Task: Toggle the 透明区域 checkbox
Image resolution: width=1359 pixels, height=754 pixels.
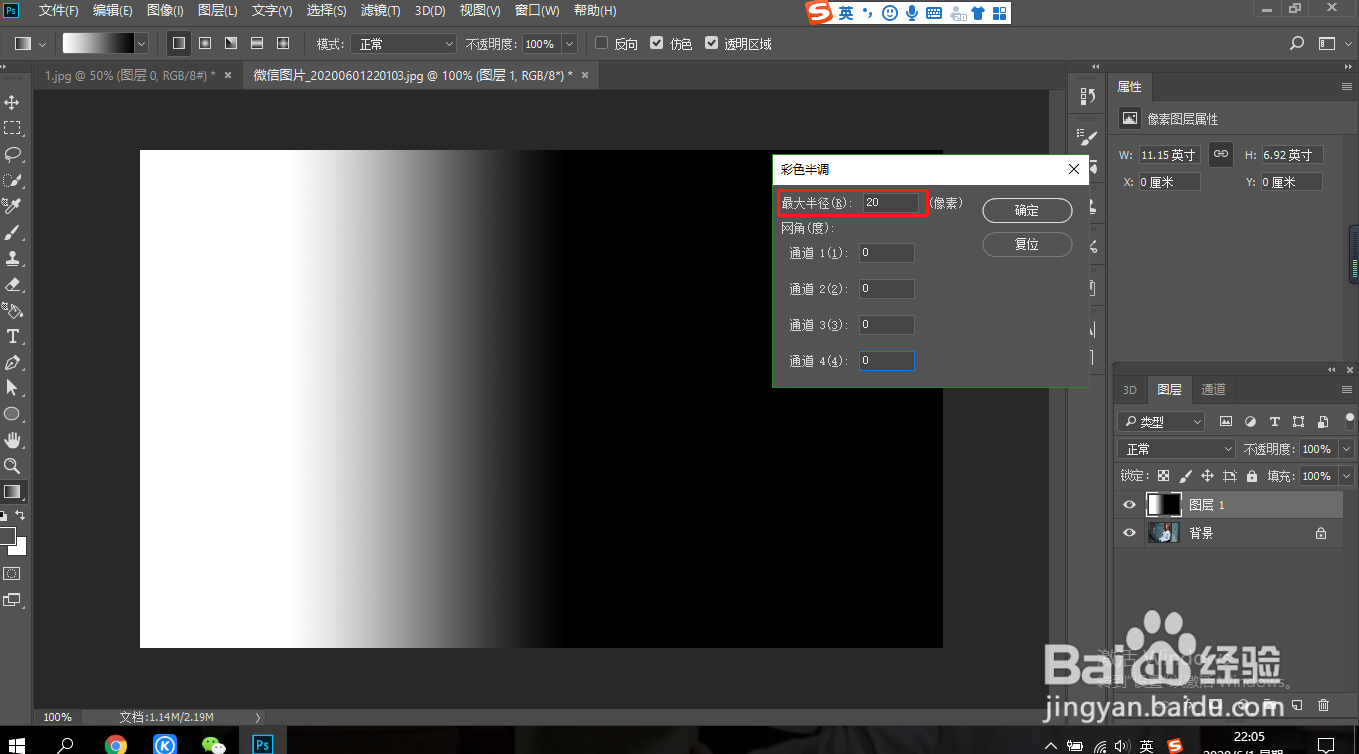Action: click(711, 44)
